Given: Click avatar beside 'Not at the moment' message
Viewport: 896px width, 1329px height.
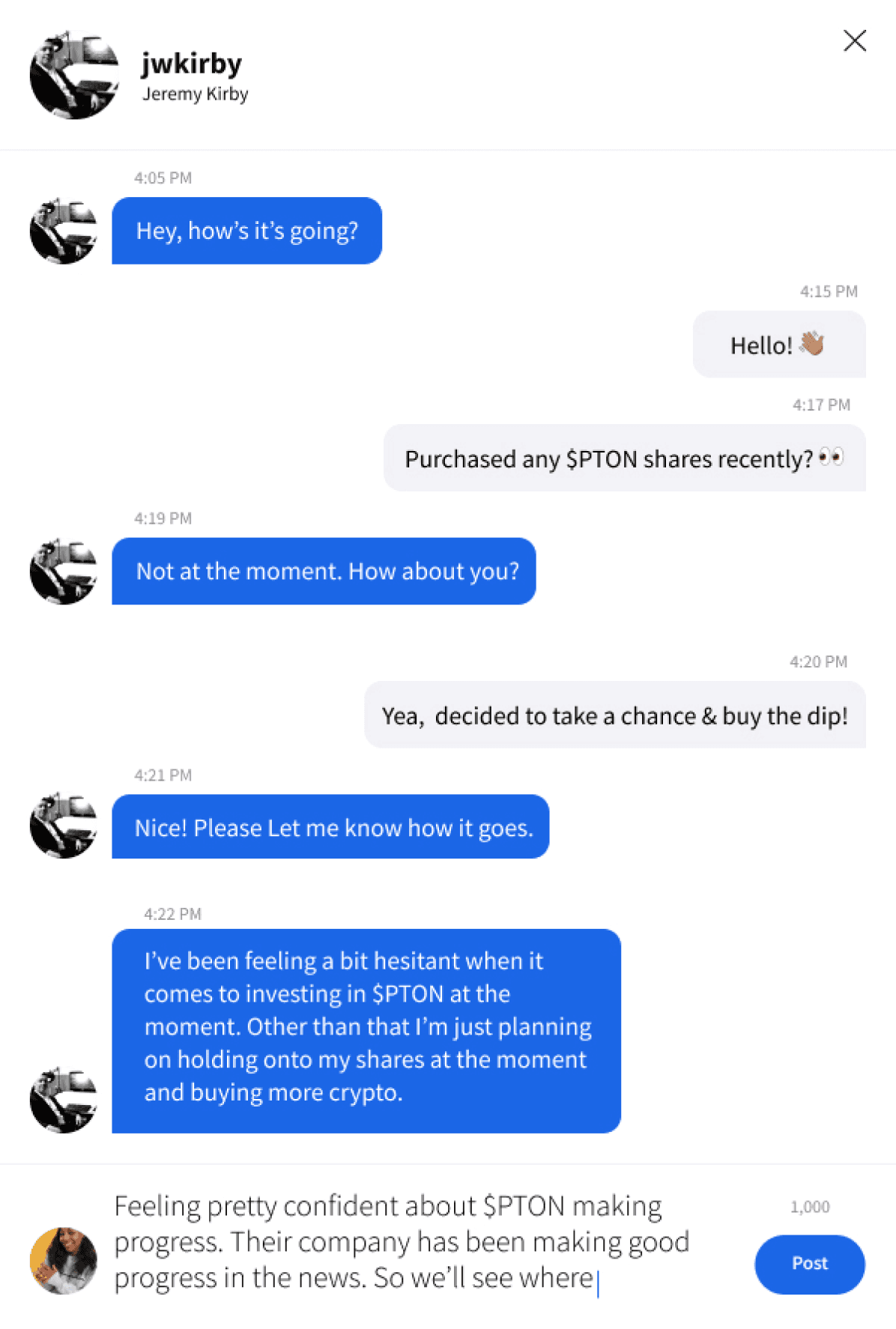Looking at the screenshot, I should 64,571.
